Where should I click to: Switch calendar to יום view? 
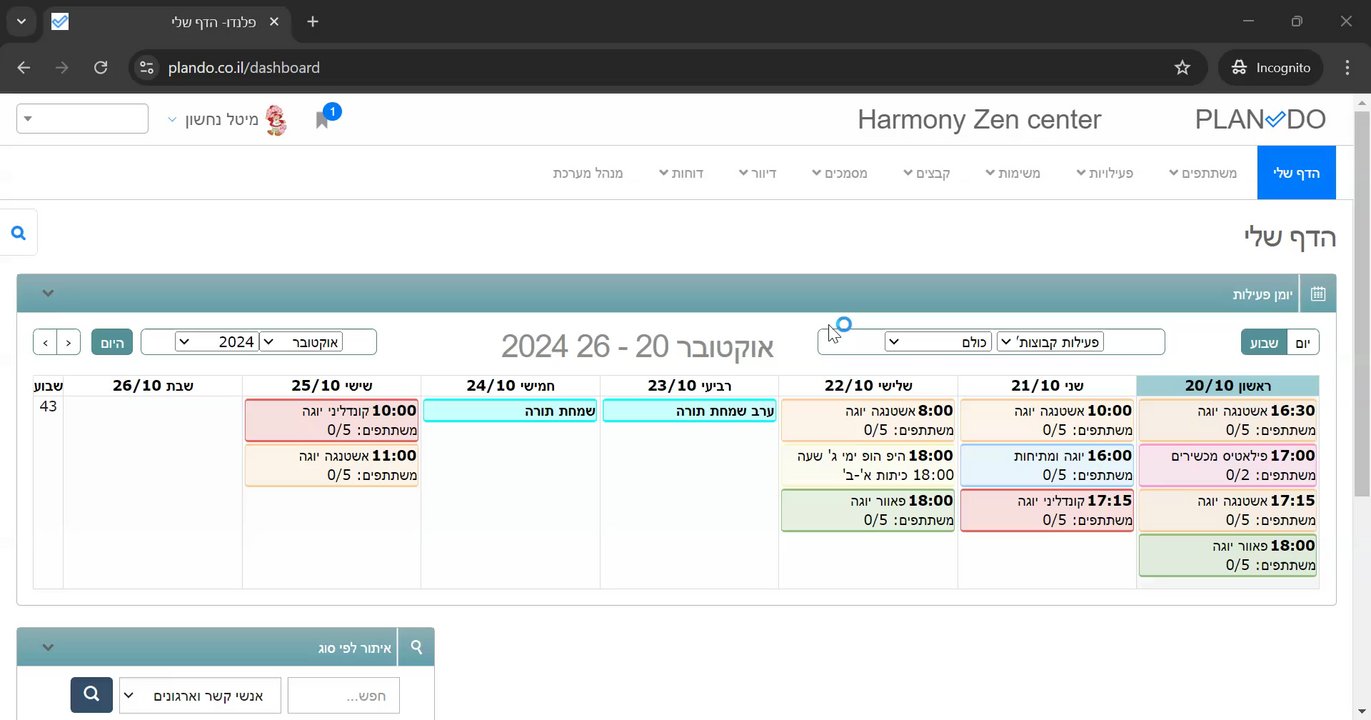[1302, 342]
